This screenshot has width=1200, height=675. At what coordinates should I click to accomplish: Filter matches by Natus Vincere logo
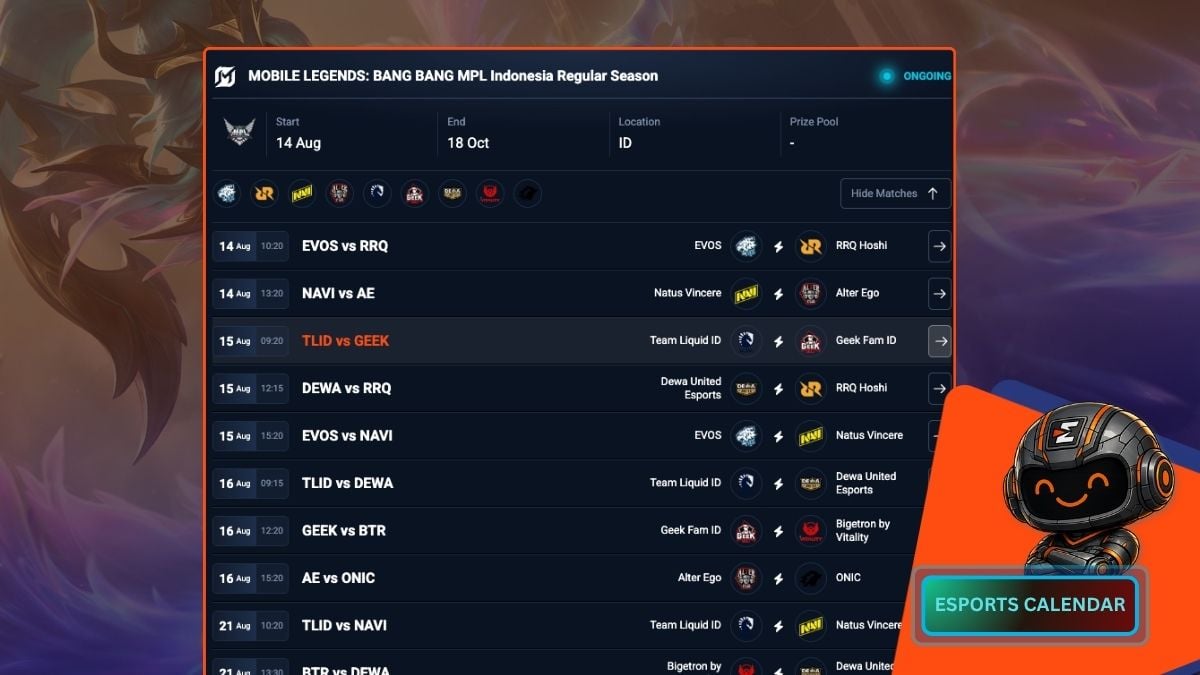click(302, 193)
